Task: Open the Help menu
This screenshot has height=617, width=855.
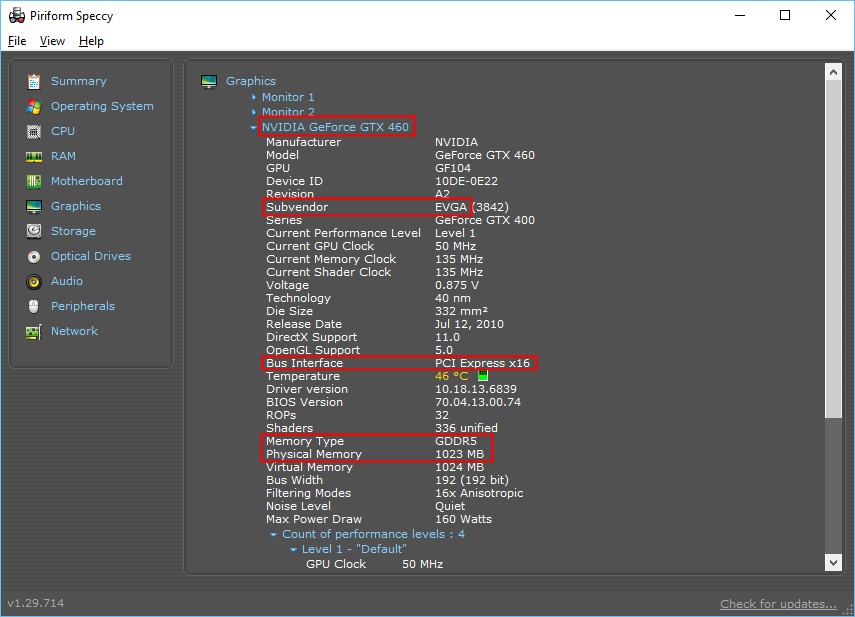Action: pos(91,41)
